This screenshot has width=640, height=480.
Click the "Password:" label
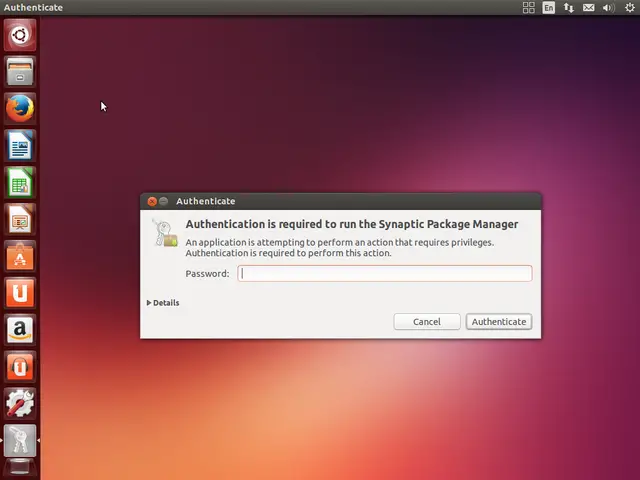(207, 273)
